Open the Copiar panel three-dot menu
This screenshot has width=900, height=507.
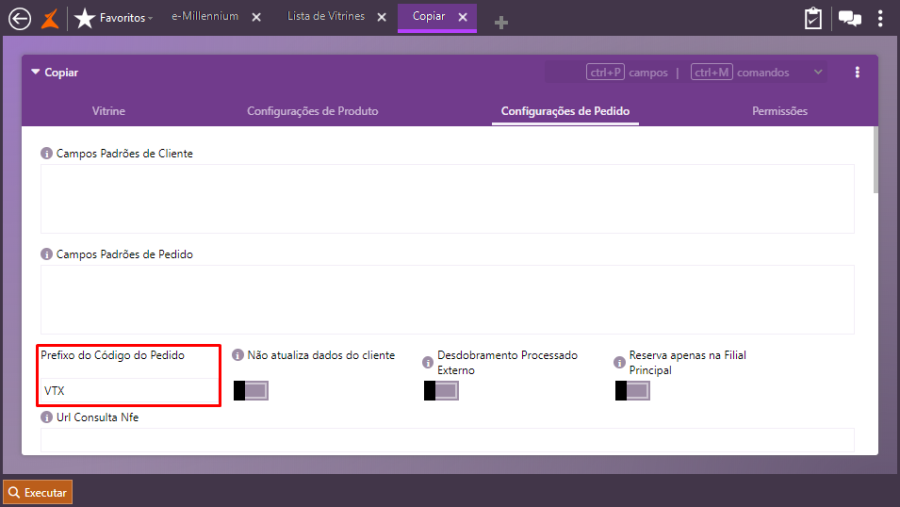[x=858, y=72]
